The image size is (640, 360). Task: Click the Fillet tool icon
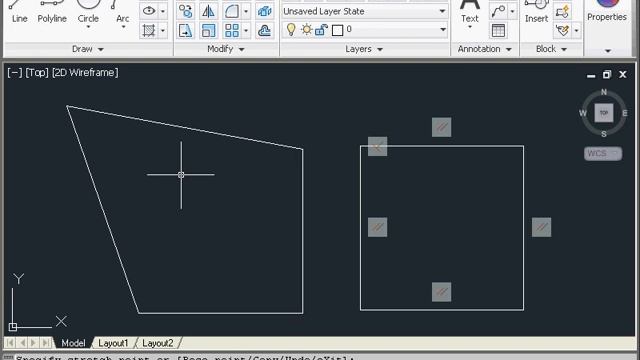click(x=231, y=11)
